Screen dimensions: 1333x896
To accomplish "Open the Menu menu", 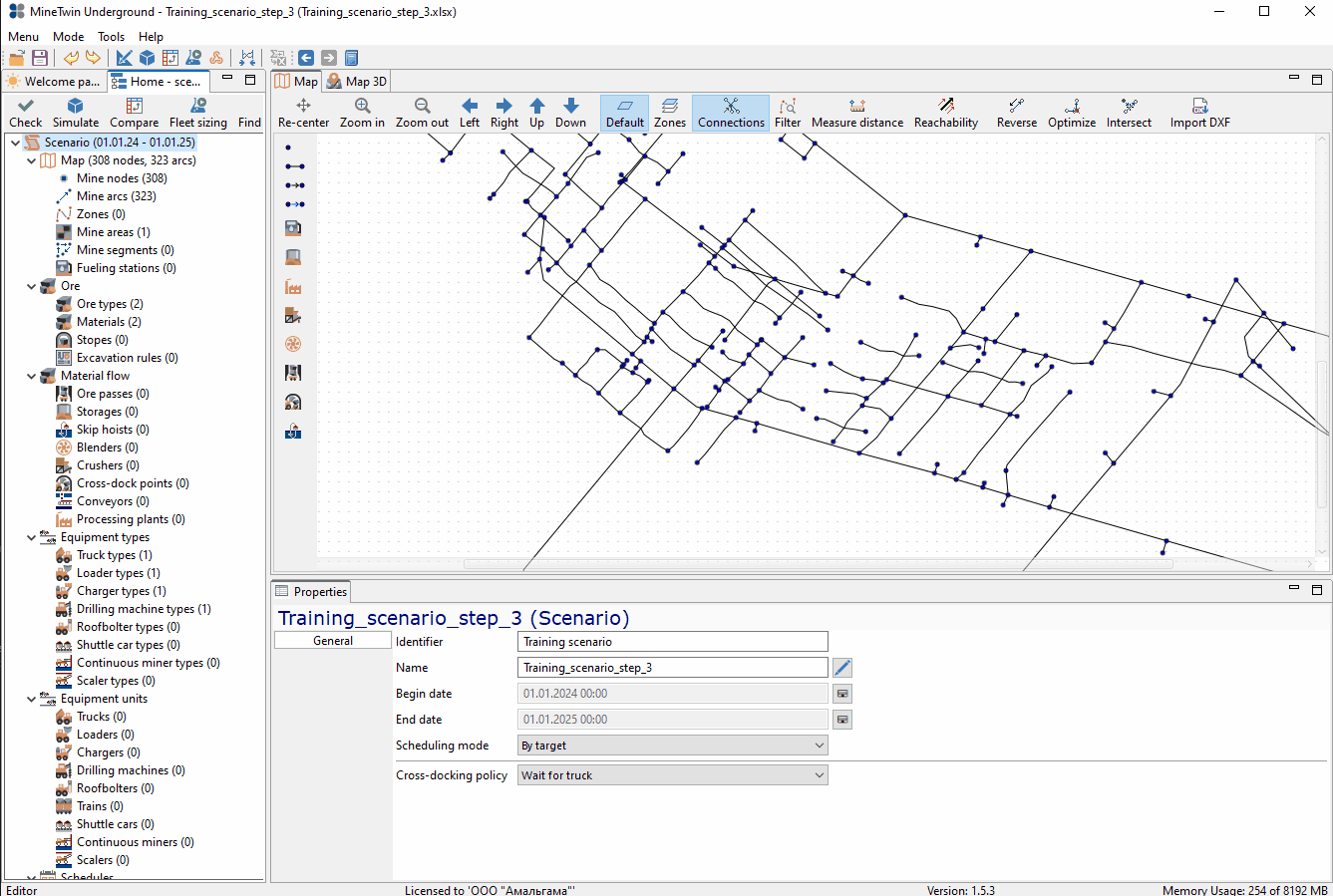I will click(23, 37).
